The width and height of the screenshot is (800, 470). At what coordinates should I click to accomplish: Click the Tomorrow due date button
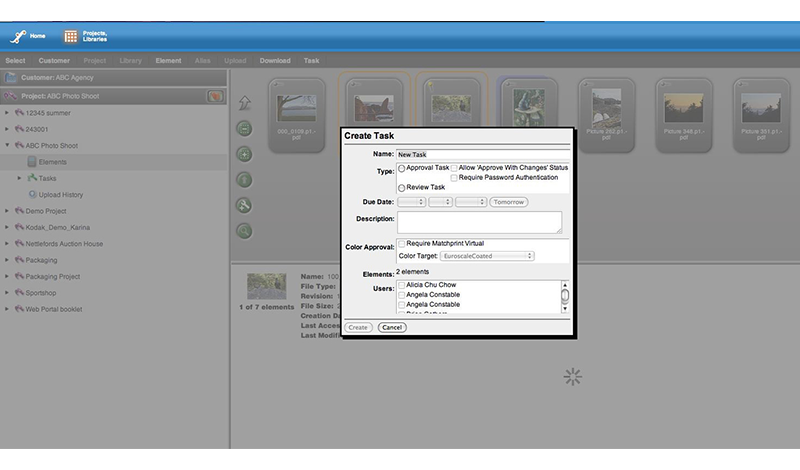pyautogui.click(x=509, y=202)
